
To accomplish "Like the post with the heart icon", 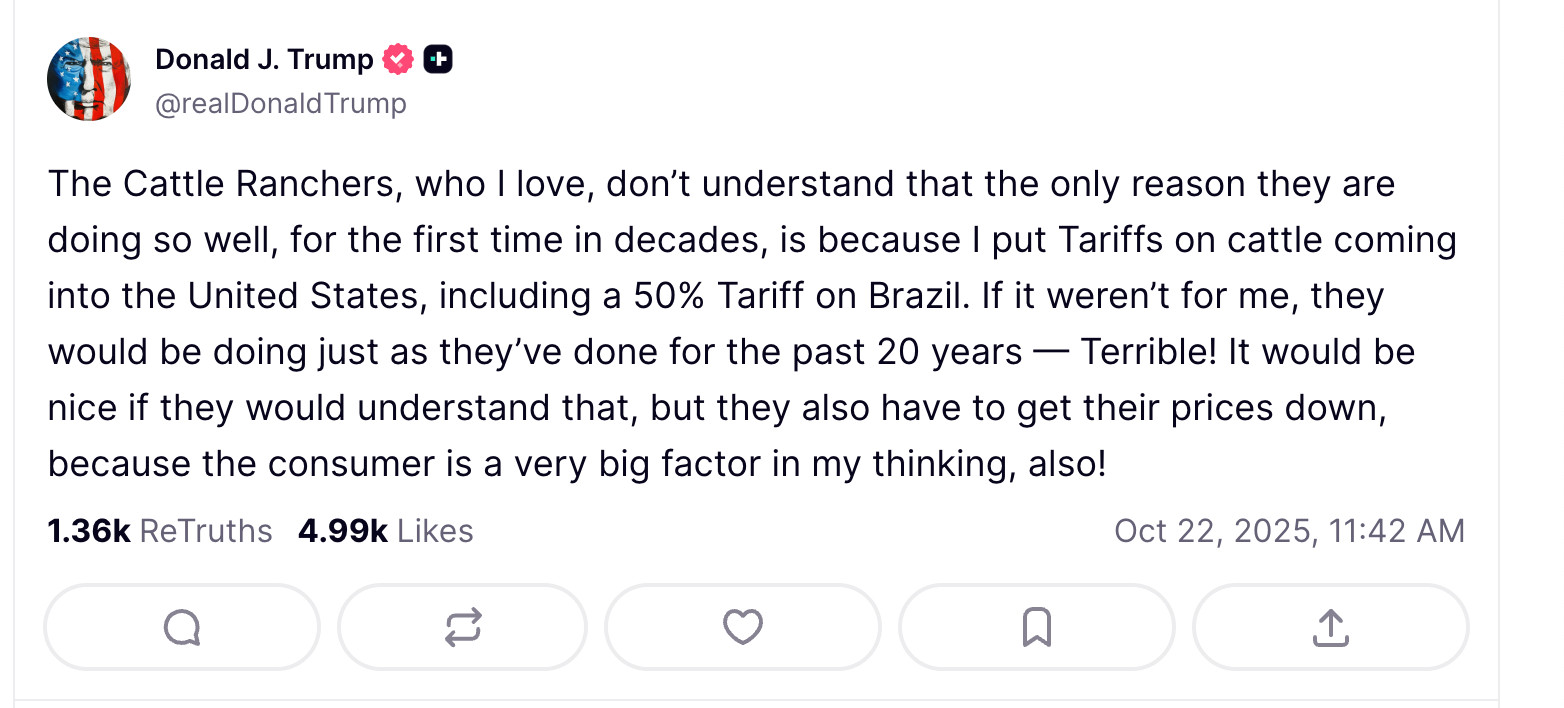I will point(742,627).
